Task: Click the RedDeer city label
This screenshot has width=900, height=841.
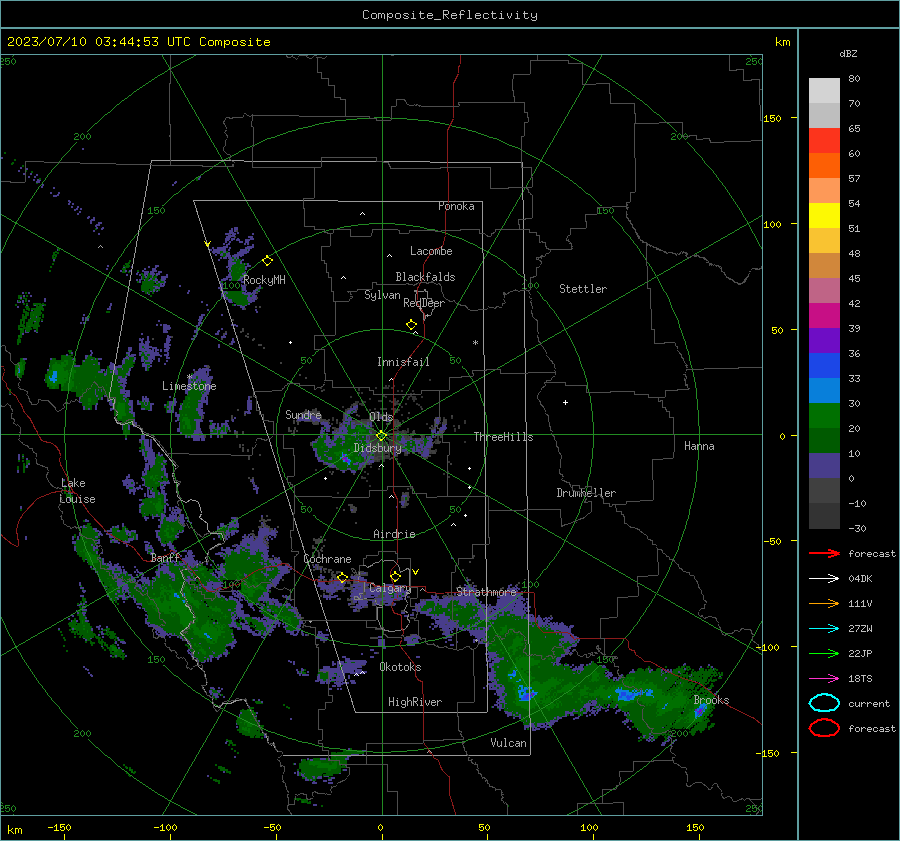Action: pyautogui.click(x=424, y=303)
